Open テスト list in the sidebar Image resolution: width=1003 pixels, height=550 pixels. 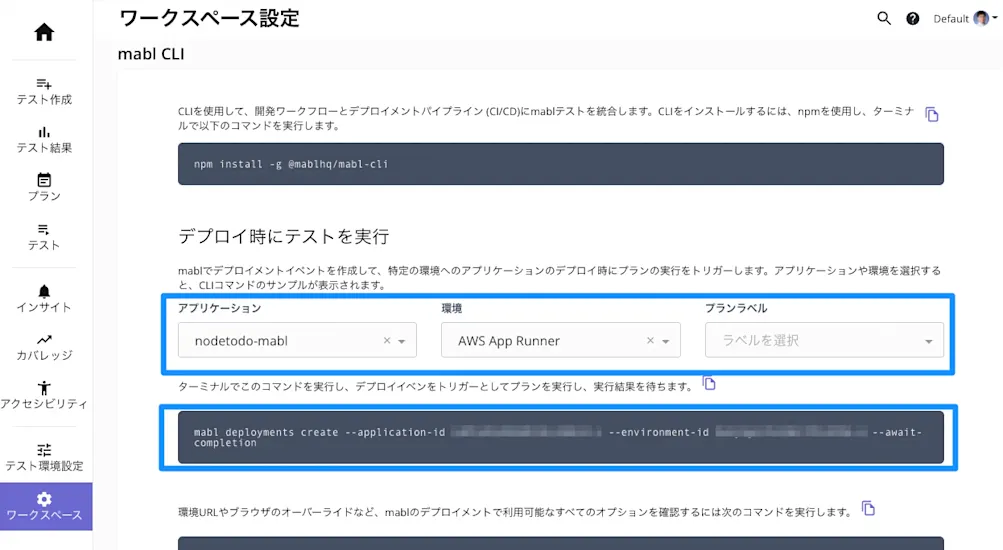pos(44,237)
